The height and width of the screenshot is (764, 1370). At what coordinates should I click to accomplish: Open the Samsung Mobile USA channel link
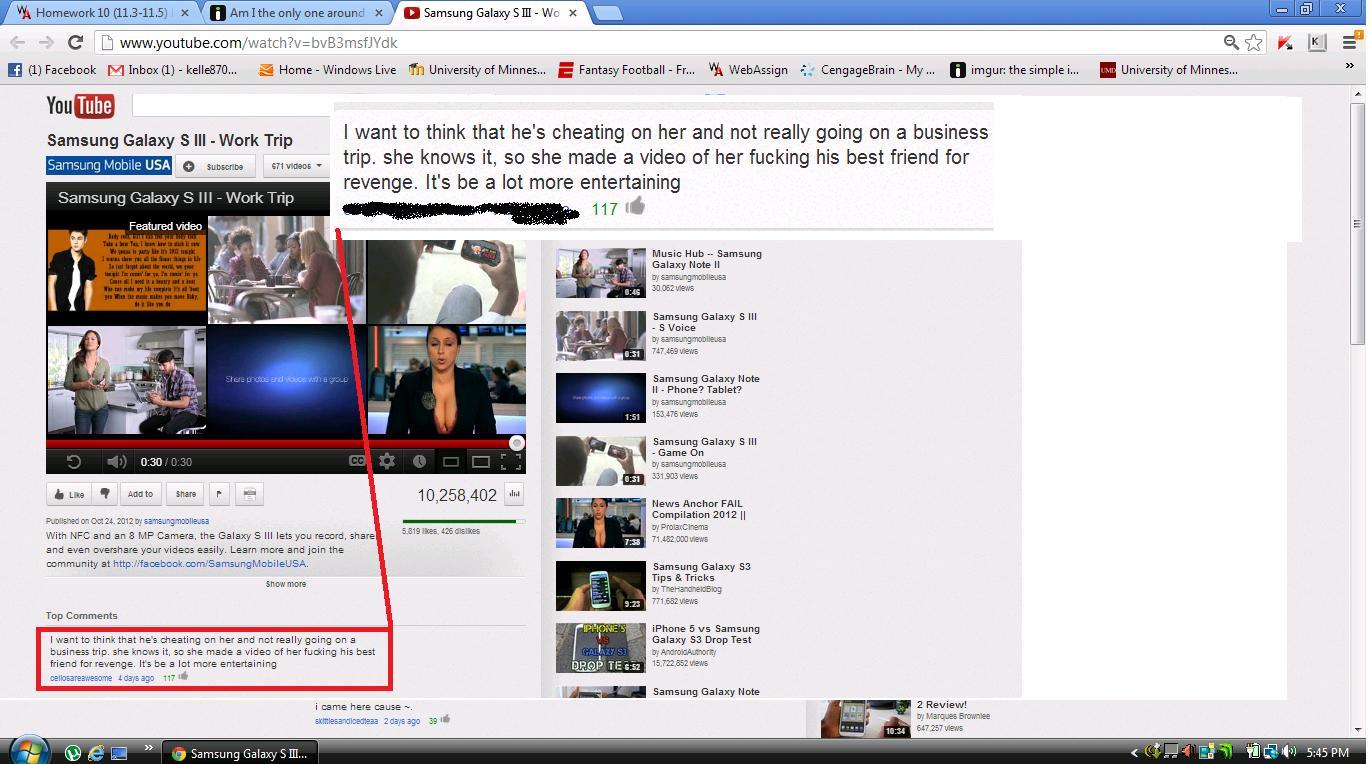pos(109,166)
